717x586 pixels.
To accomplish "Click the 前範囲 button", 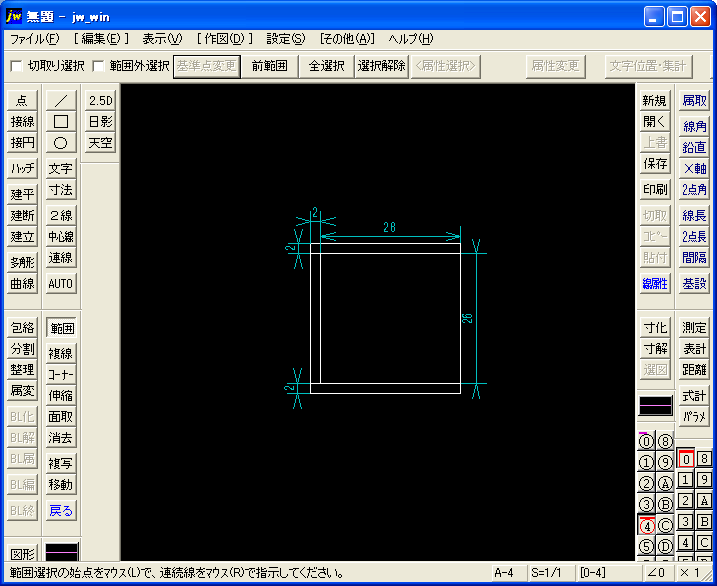I will pos(270,66).
